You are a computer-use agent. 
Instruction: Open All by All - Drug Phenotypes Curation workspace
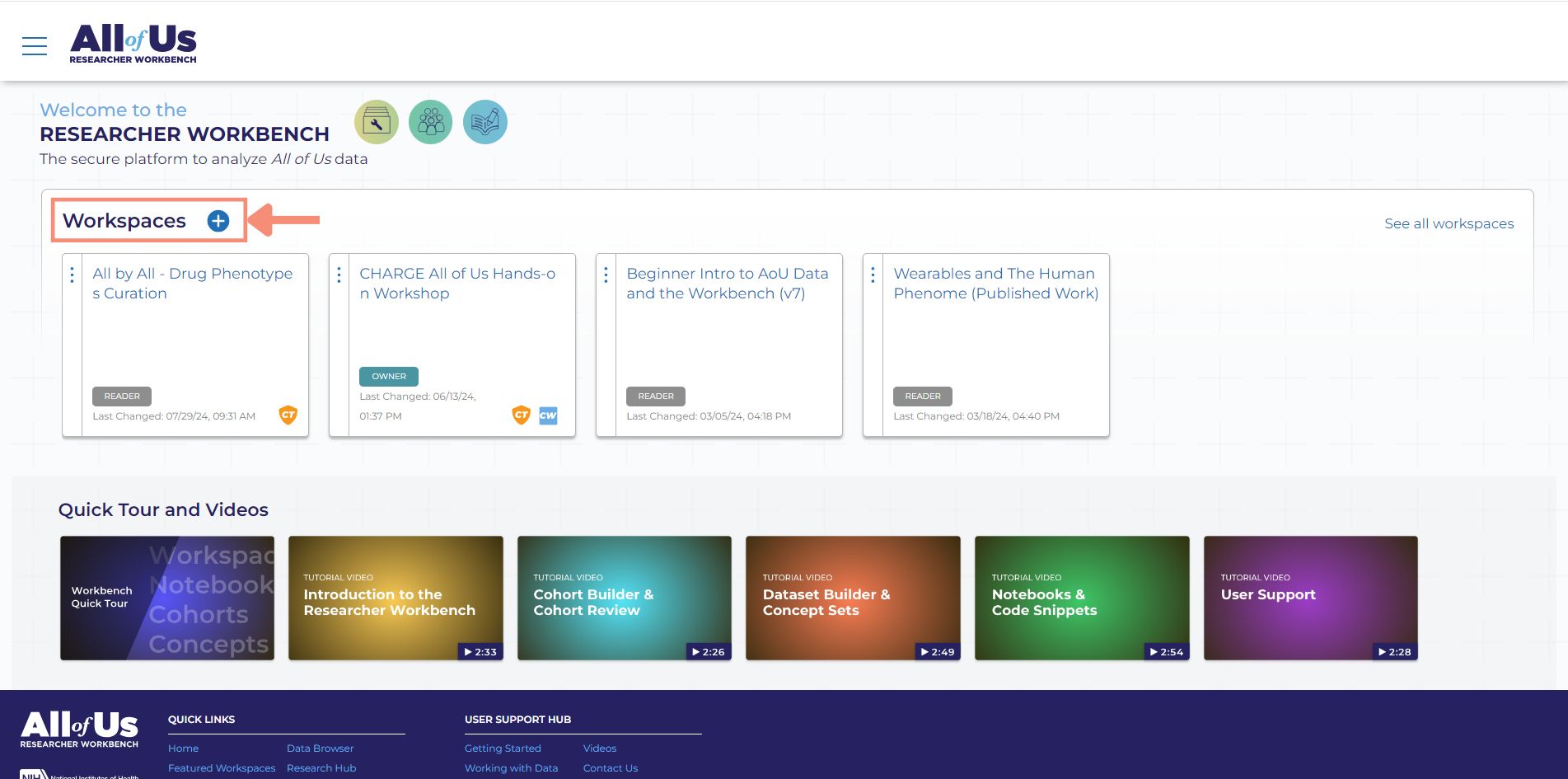click(x=193, y=284)
